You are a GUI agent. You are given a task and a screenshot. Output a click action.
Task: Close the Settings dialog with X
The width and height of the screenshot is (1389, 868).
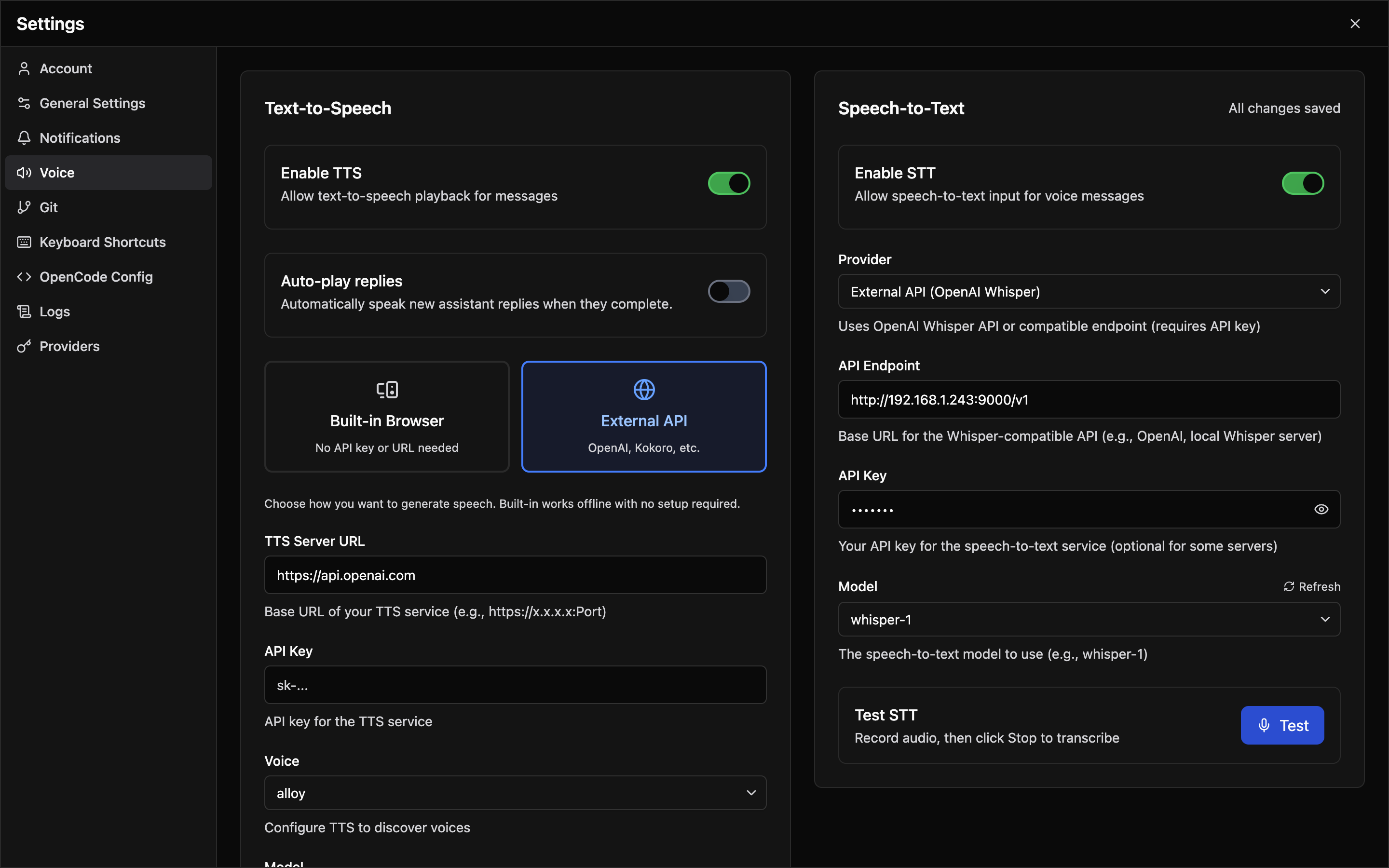click(1355, 24)
